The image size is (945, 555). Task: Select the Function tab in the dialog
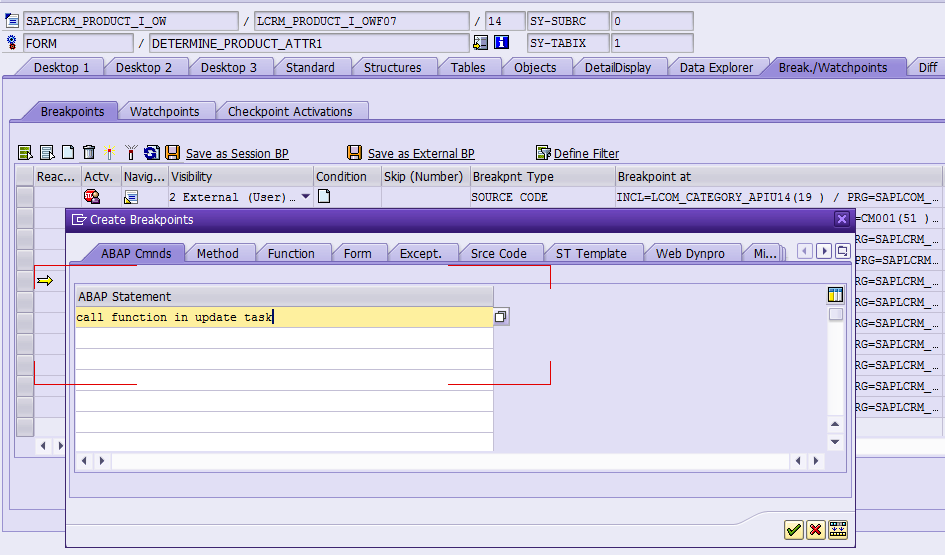291,254
